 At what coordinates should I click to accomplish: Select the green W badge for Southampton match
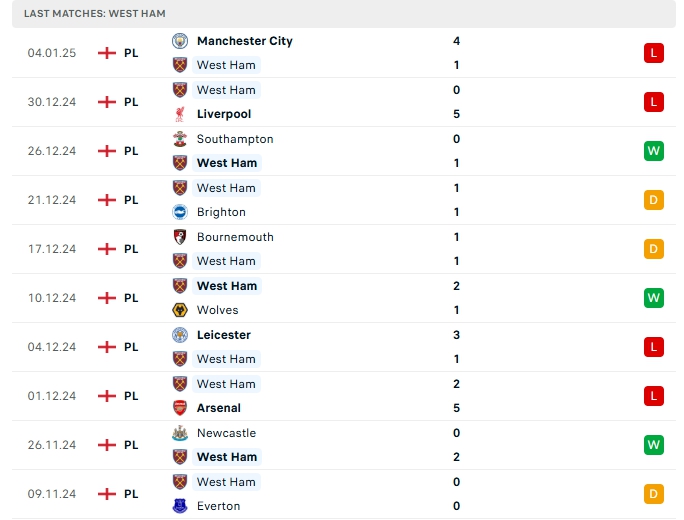pos(654,151)
